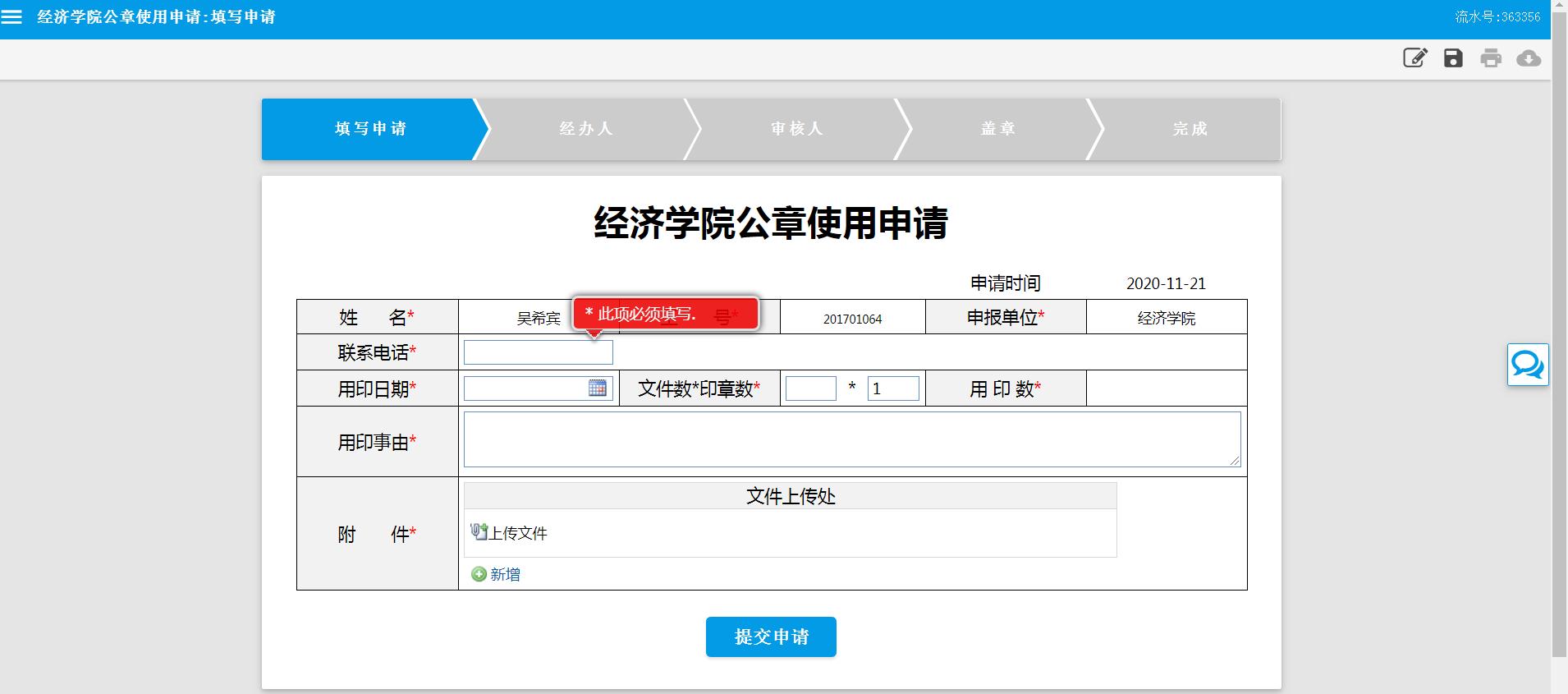
Task: Jump to the 完成 step
Action: (x=1190, y=129)
